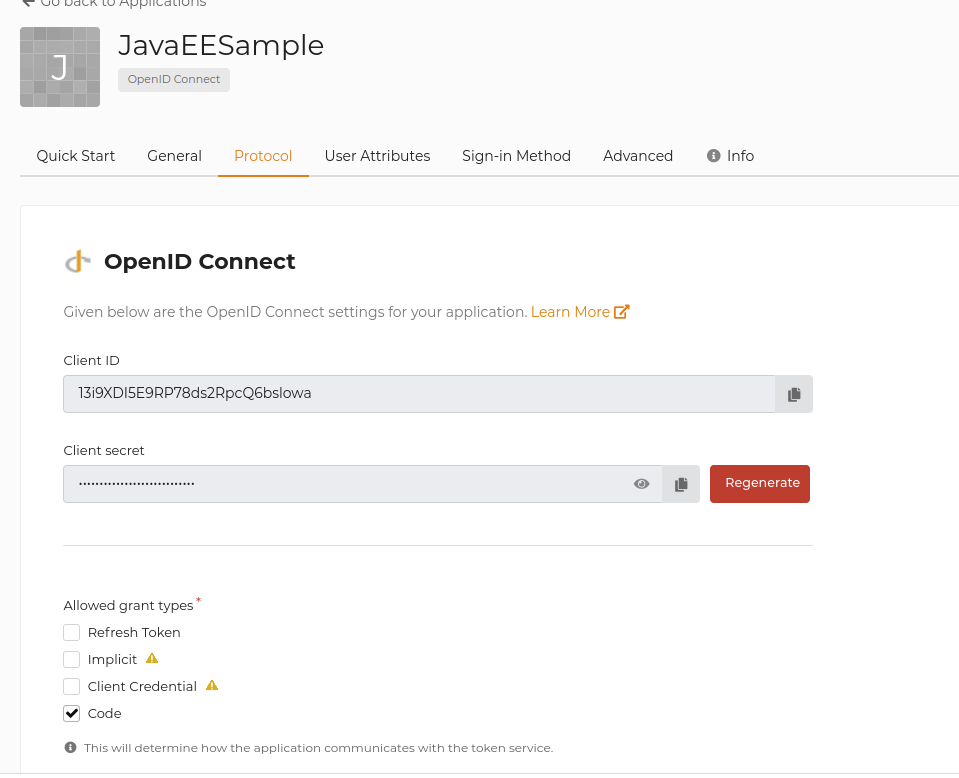Enable the Refresh Token grant type
This screenshot has height=778, width=959.
click(71, 632)
